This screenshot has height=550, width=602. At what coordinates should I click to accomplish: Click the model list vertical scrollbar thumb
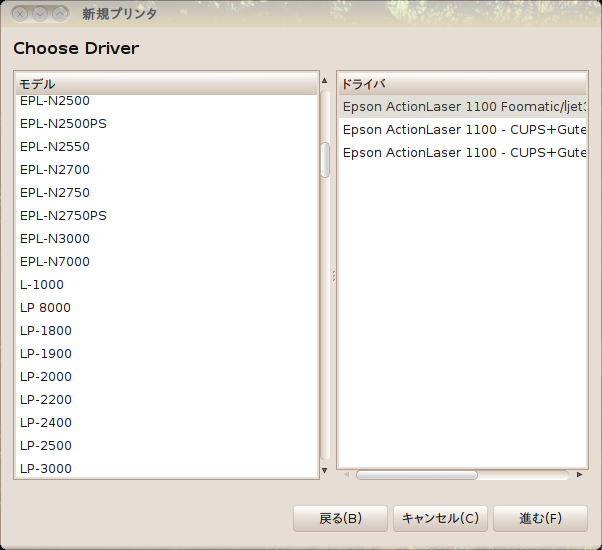[x=325, y=160]
